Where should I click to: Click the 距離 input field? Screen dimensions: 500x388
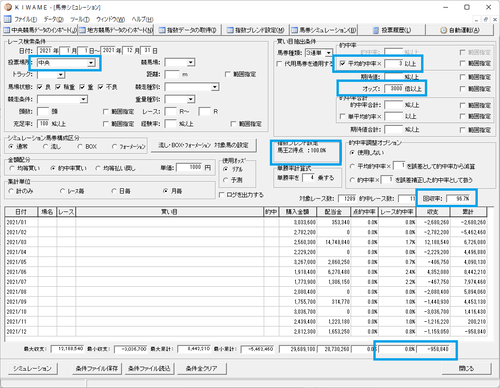pos(172,74)
